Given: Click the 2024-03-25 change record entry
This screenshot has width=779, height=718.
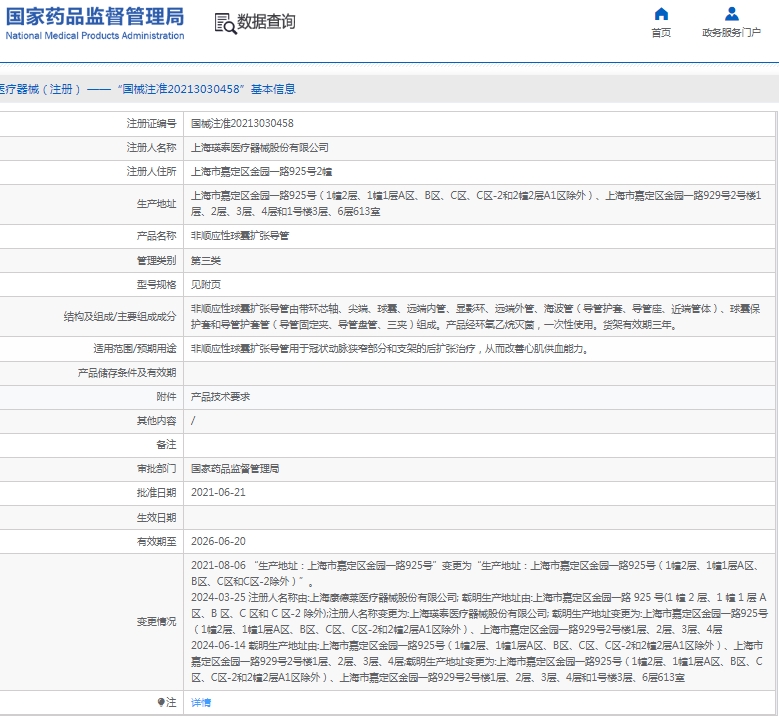Looking at the screenshot, I should tap(479, 614).
